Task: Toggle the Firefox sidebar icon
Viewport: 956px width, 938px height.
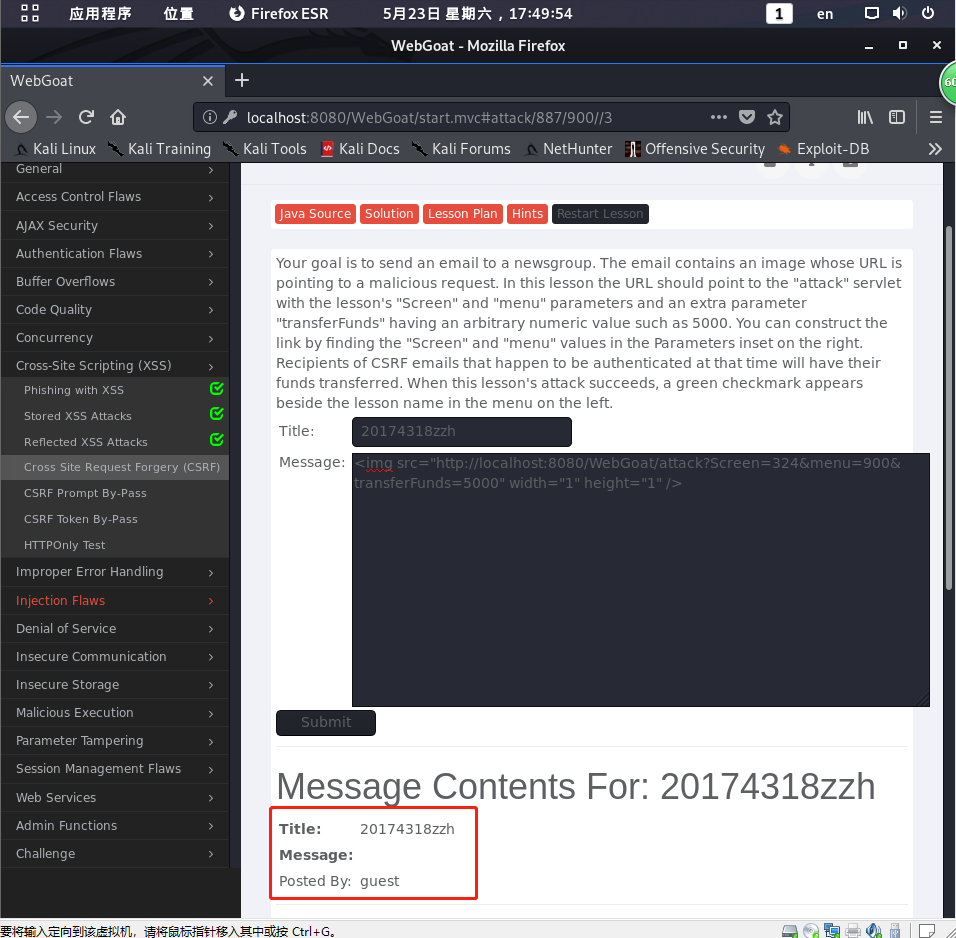Action: (897, 117)
